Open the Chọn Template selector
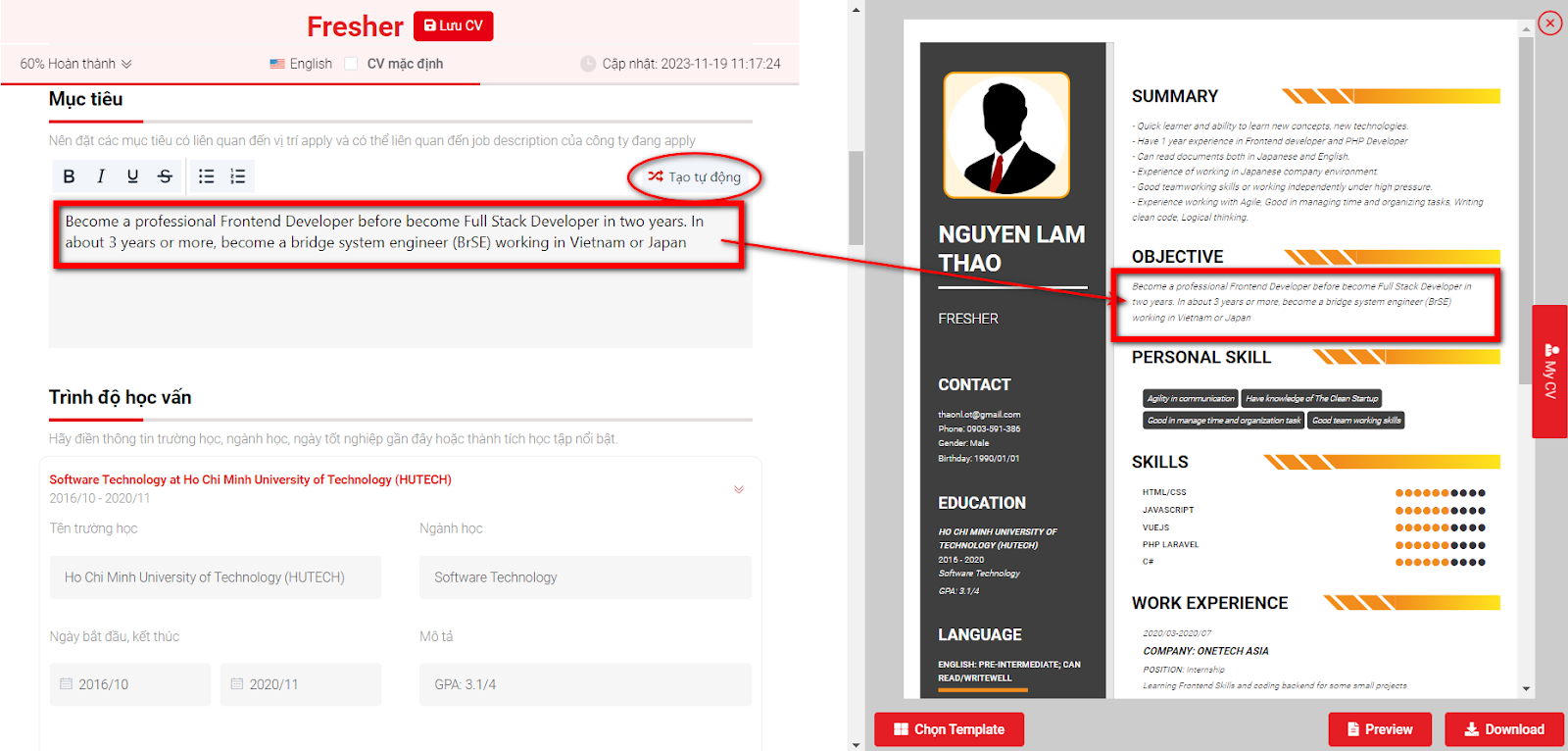Screen dimensions: 1568x751 (x=949, y=729)
